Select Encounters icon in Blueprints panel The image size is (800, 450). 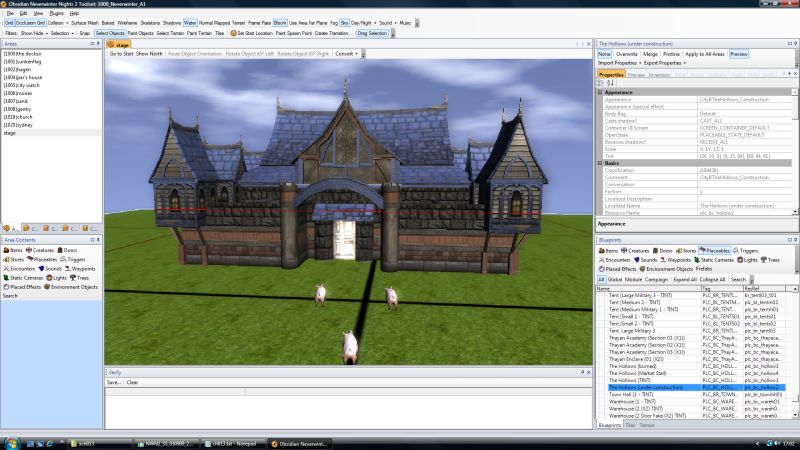coord(602,260)
